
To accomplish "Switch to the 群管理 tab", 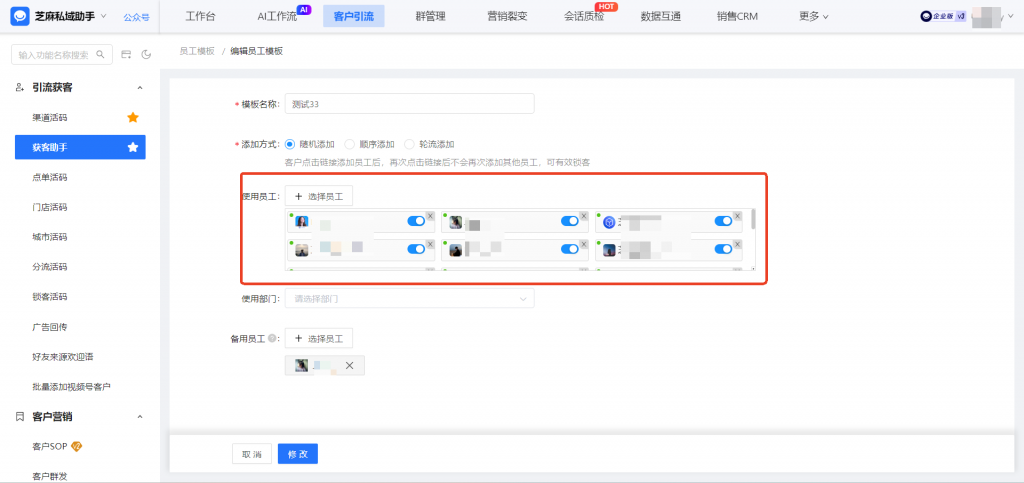I will (x=430, y=16).
